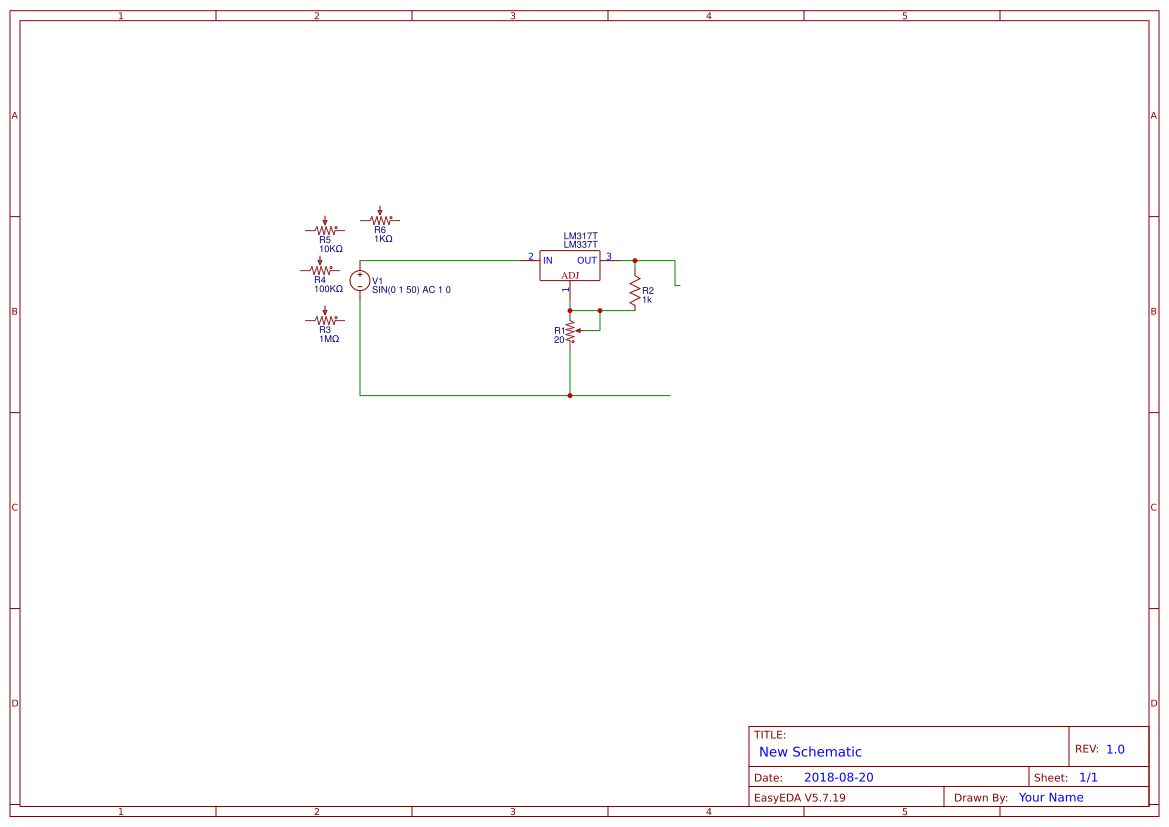Click the LM337T part name
Viewport: 1169px width, 827px height.
click(581, 245)
